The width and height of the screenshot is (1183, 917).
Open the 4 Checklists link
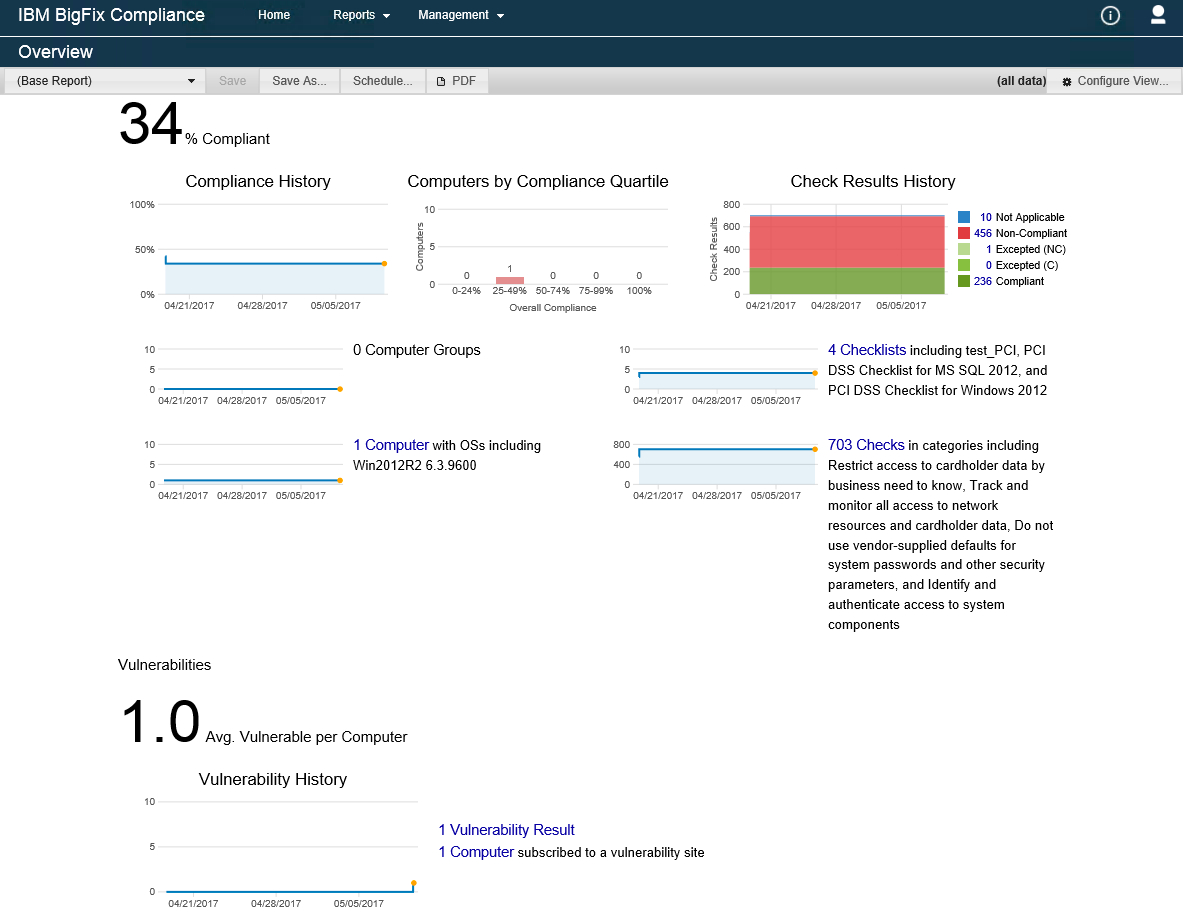(867, 350)
